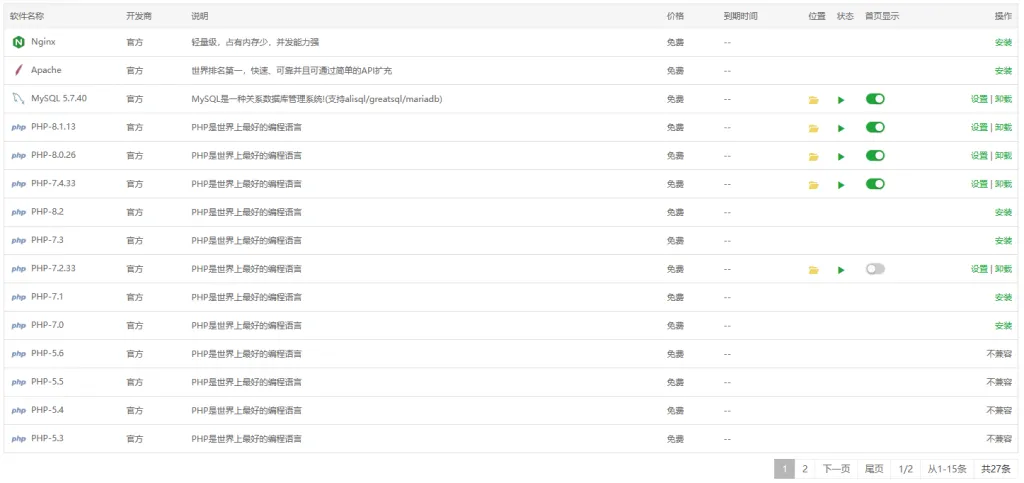Toggle homepage display for PHP-7.4.33
1024x483 pixels.
875,183
